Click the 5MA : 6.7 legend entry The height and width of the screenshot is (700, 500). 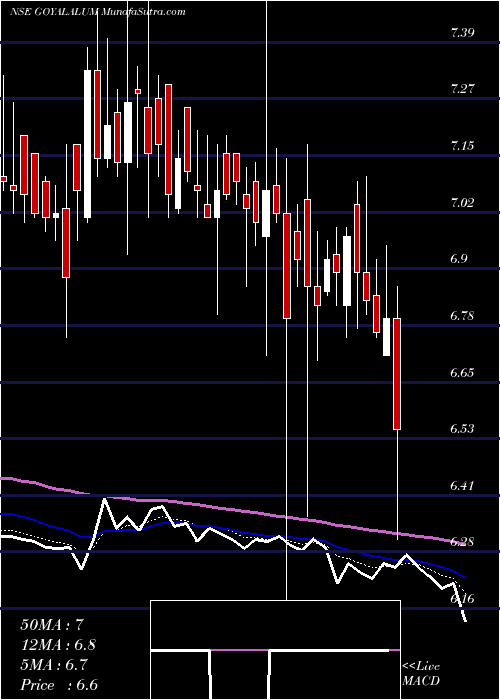pos(54,665)
